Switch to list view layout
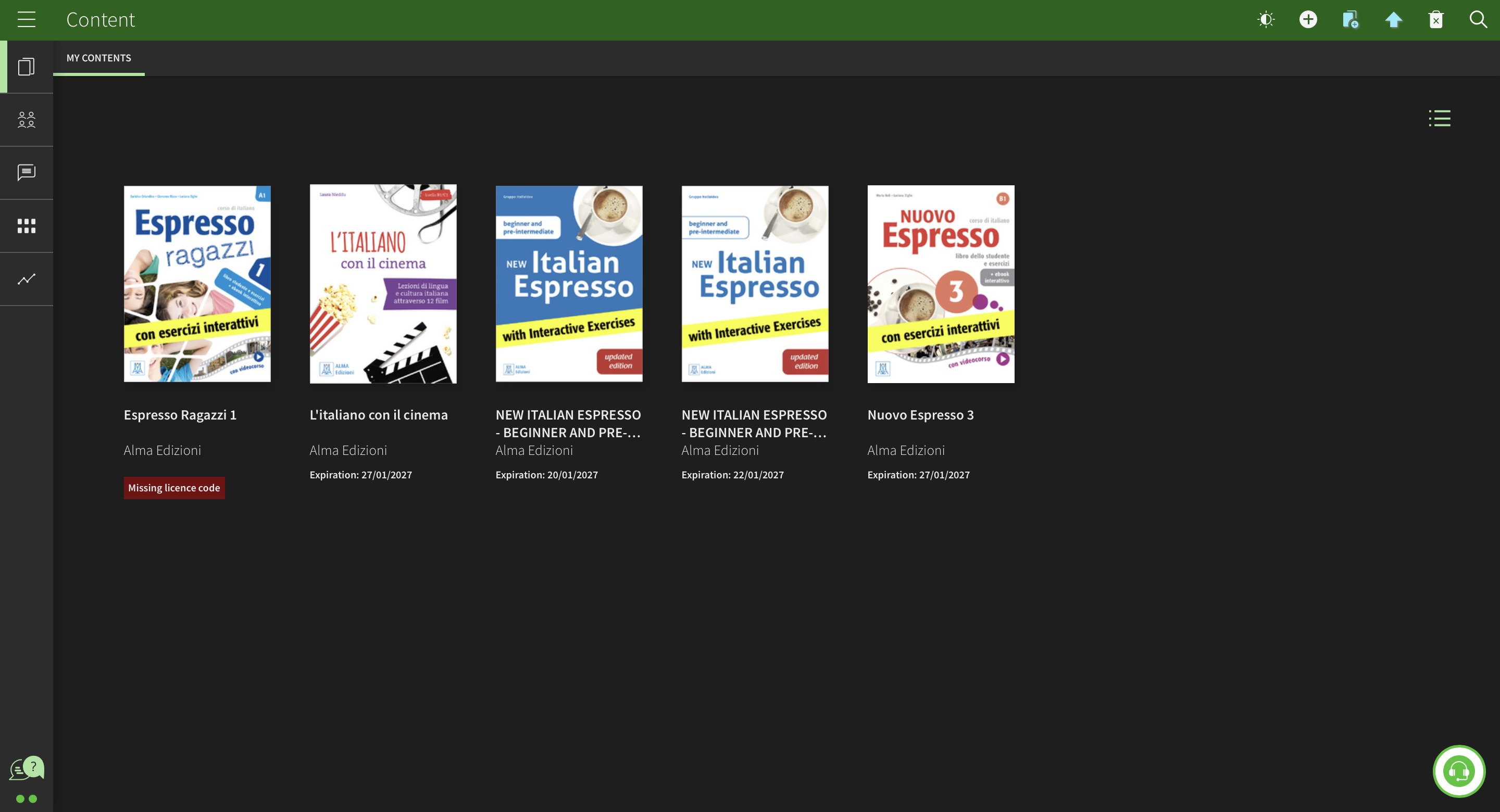The width and height of the screenshot is (1500, 812). click(x=1440, y=118)
